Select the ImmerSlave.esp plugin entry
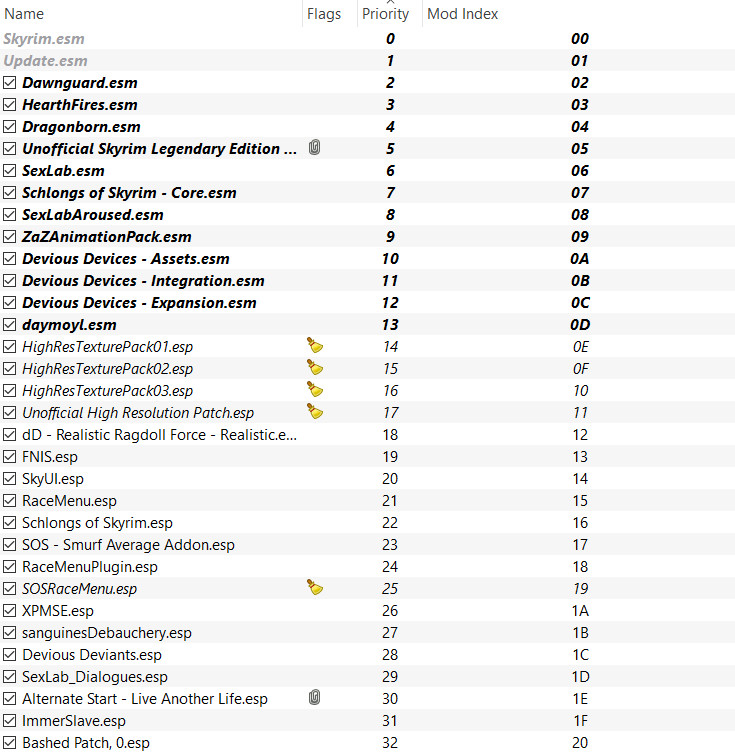 [x=74, y=721]
